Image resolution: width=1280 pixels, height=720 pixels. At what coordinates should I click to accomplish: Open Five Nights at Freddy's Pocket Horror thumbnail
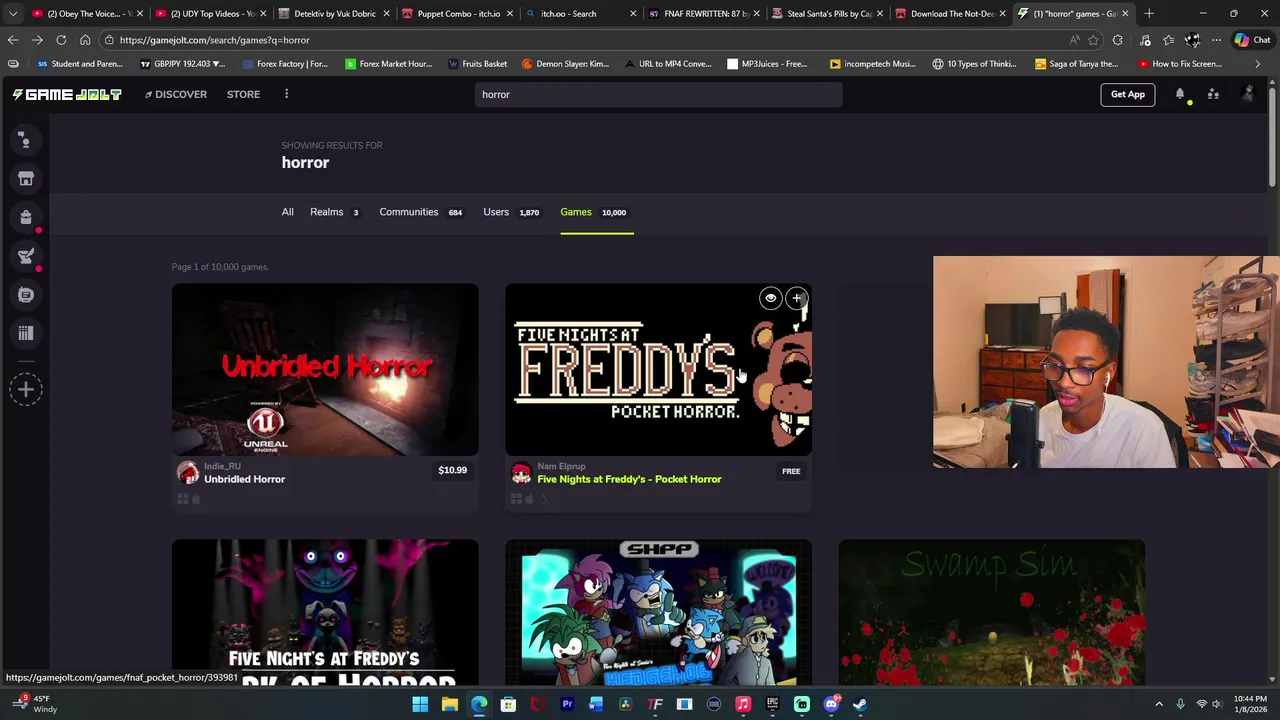point(658,369)
